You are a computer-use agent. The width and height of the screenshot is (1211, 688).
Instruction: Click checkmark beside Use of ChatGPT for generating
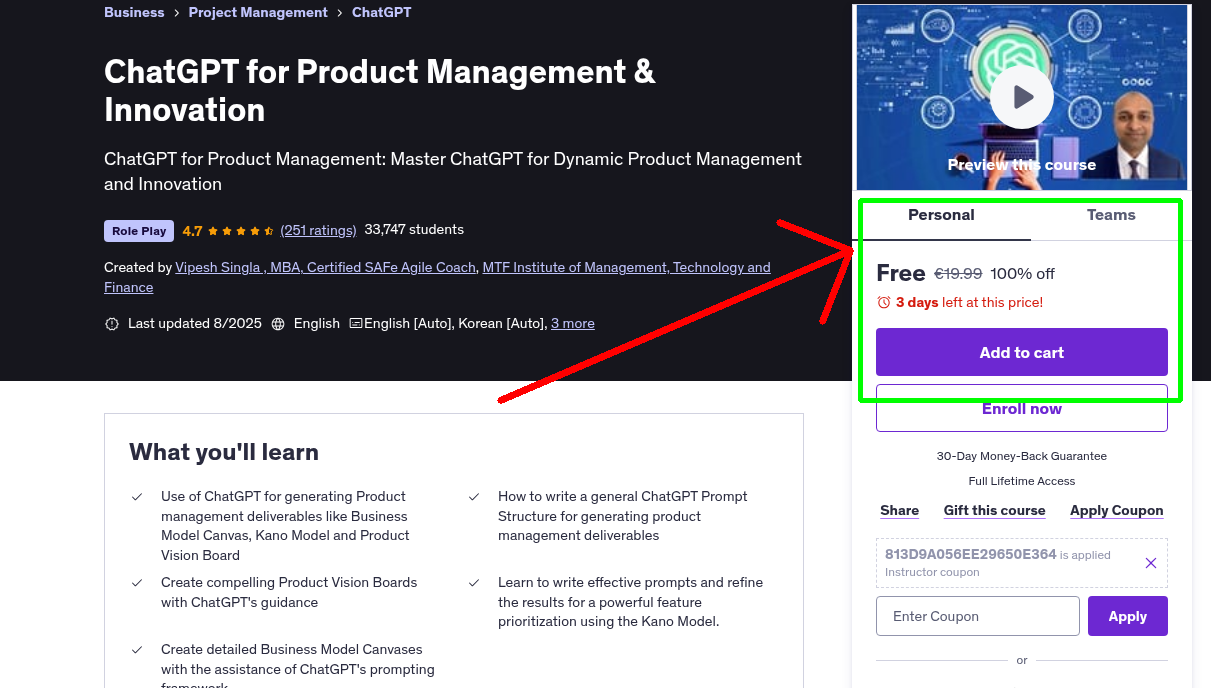[x=137, y=497]
